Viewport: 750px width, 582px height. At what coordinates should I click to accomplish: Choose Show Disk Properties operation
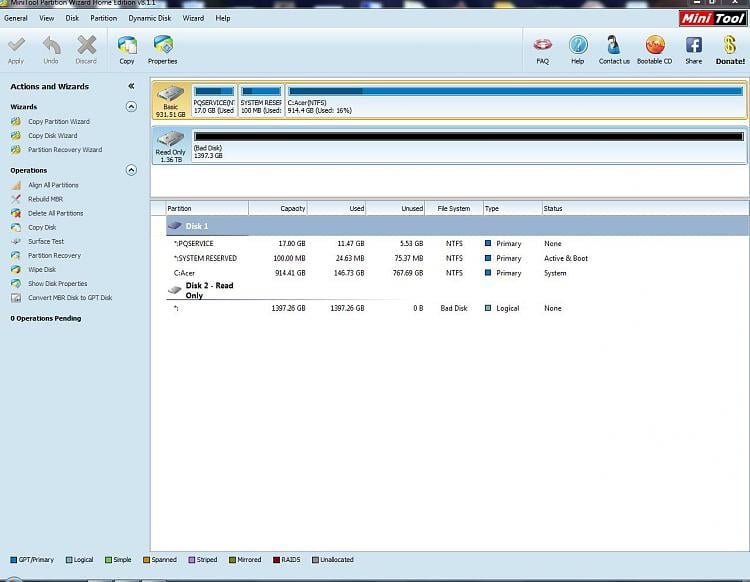[57, 284]
